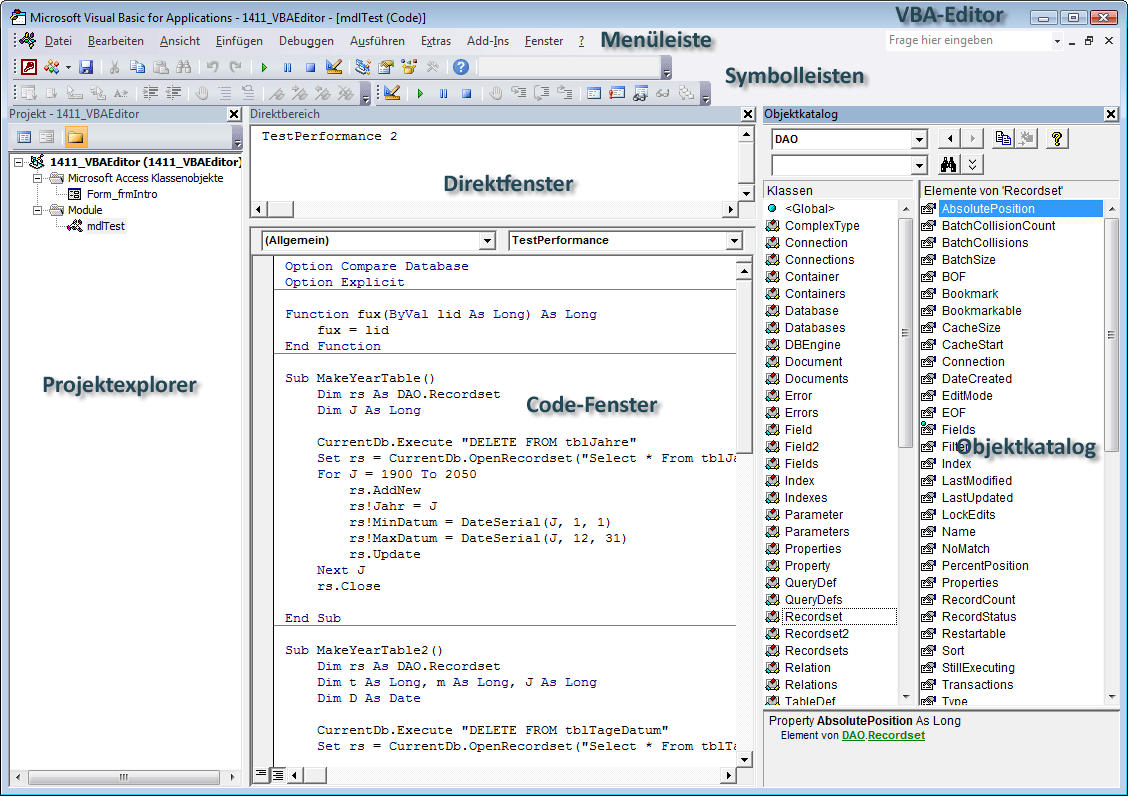Screen dimensions: 1128x796
Task: Click the Pause icon to break execution
Action: (287, 67)
